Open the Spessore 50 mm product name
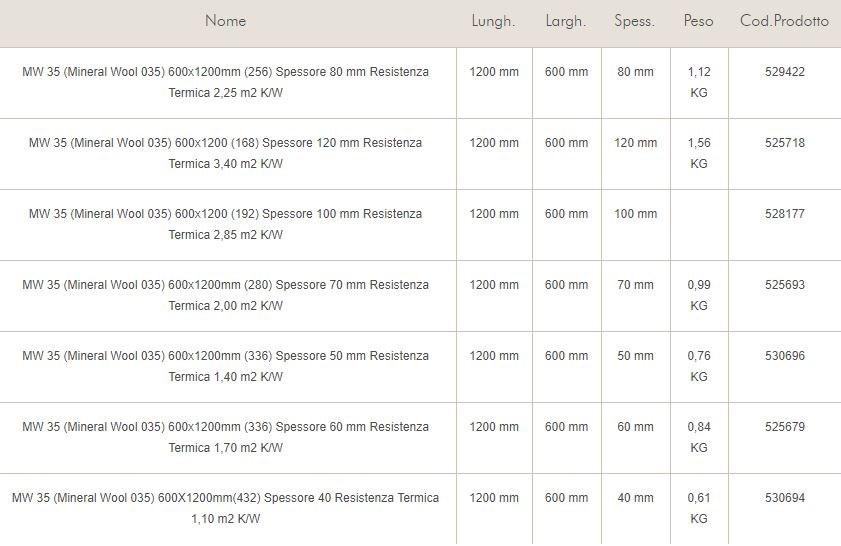Viewport: 841px width, 546px height. [225, 366]
